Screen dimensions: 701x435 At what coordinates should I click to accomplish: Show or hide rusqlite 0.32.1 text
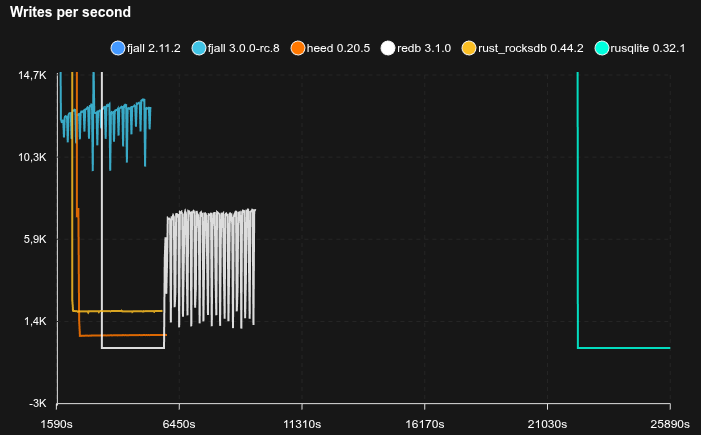tap(648, 48)
